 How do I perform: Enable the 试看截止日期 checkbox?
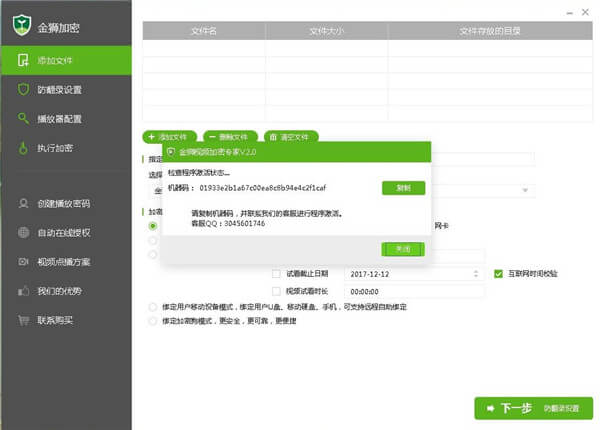point(276,274)
